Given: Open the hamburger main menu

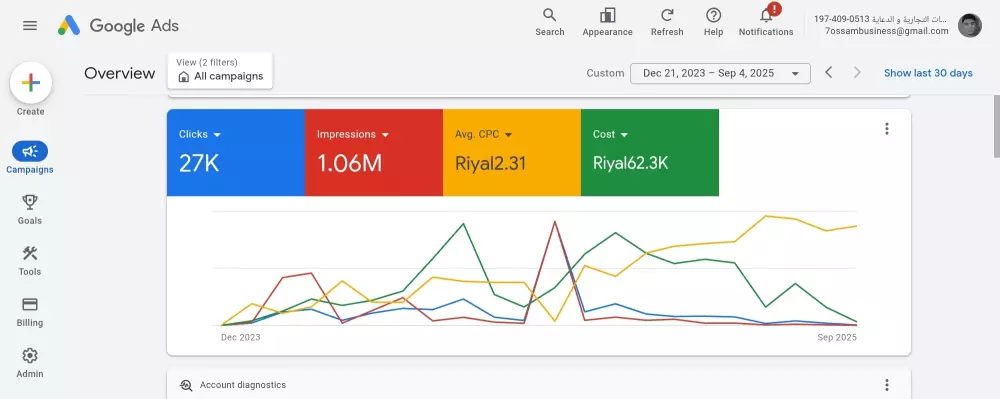Looking at the screenshot, I should (x=29, y=25).
